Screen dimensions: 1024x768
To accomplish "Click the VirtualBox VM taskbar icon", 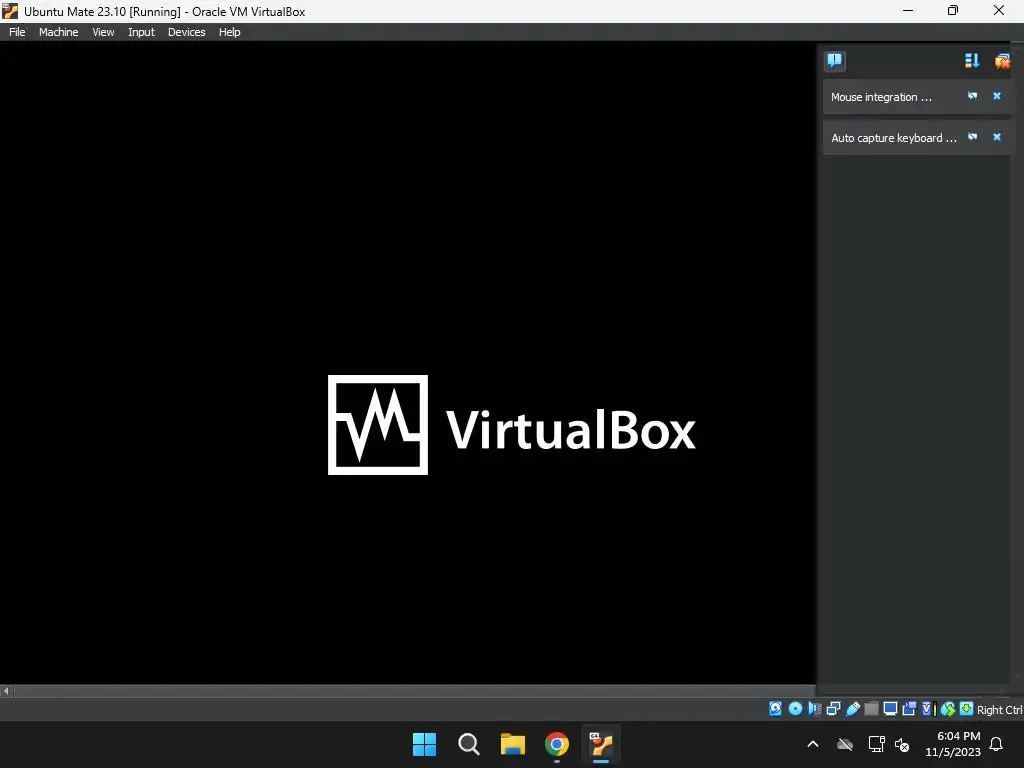I will pos(601,744).
